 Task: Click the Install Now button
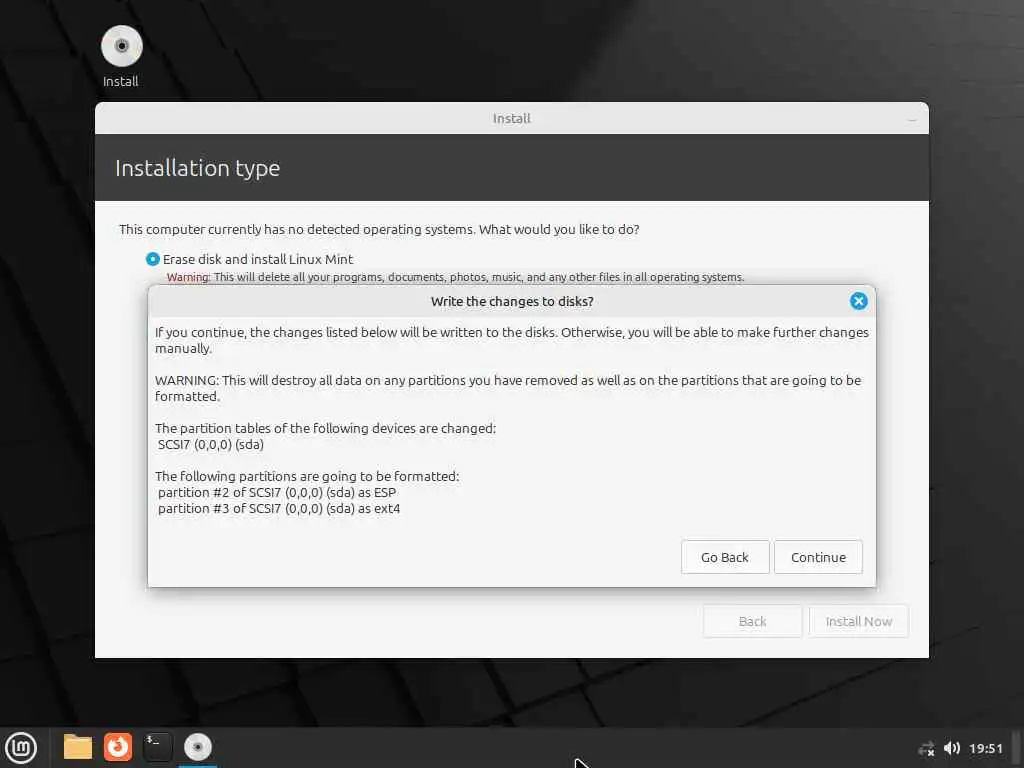(859, 621)
